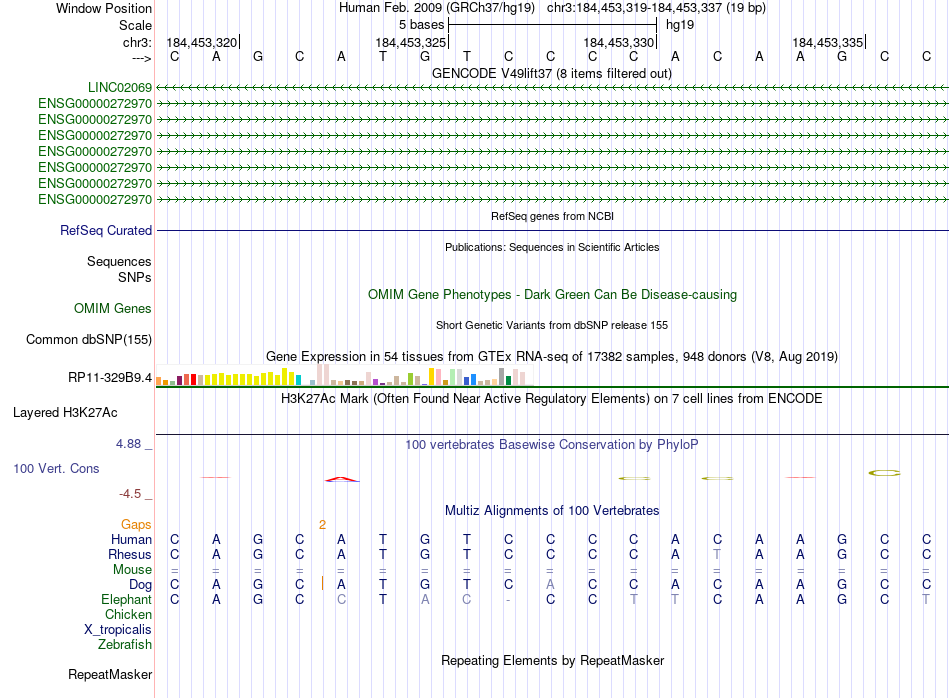Select 'Multiz Alignments of 100 Vertebrates' title
Viewport: 950px width, 698px height.
[552, 510]
